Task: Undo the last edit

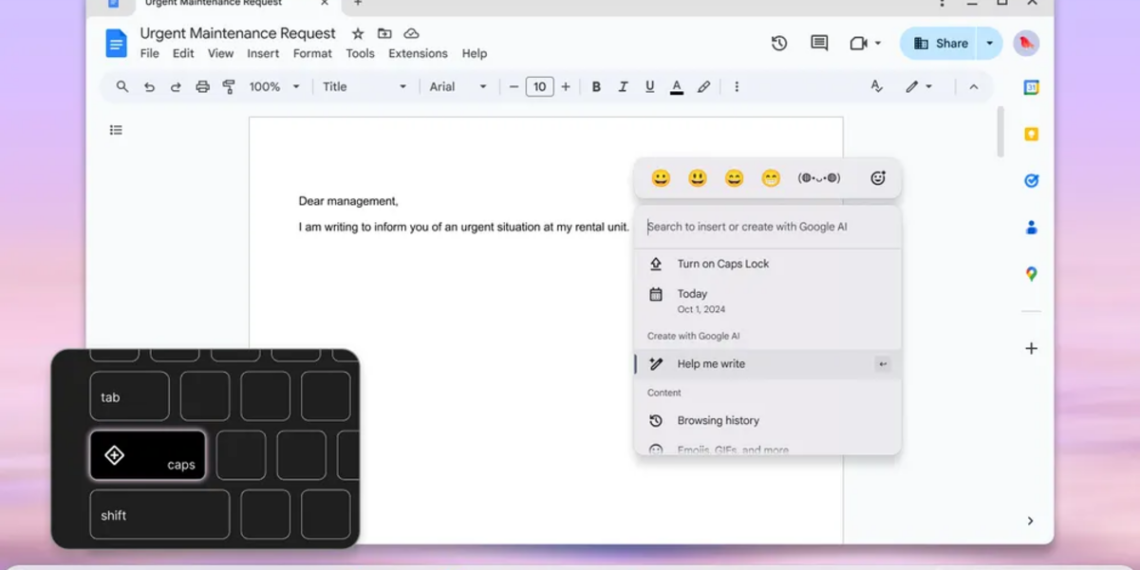Action: tap(149, 87)
